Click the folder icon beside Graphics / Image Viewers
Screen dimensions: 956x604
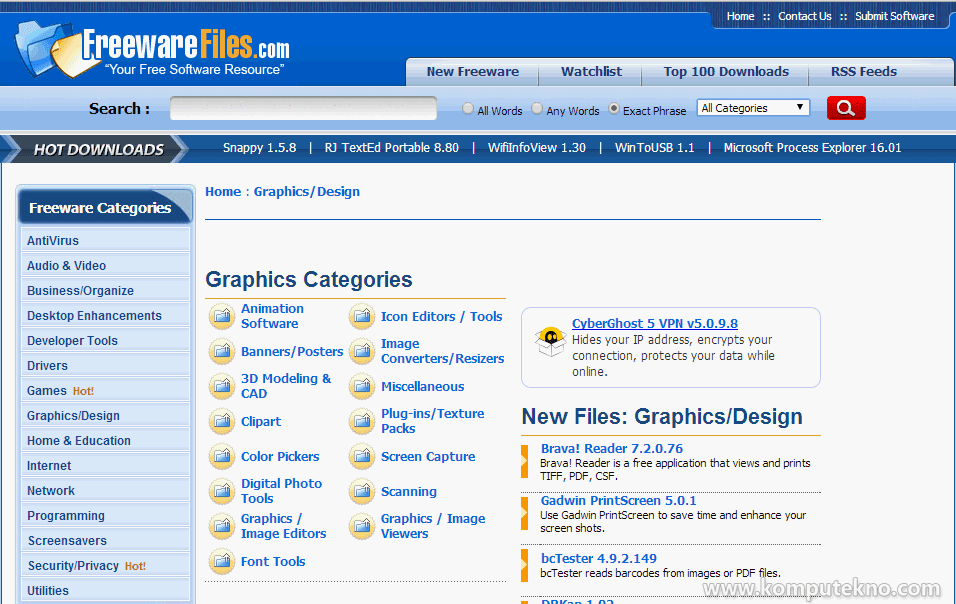point(362,526)
